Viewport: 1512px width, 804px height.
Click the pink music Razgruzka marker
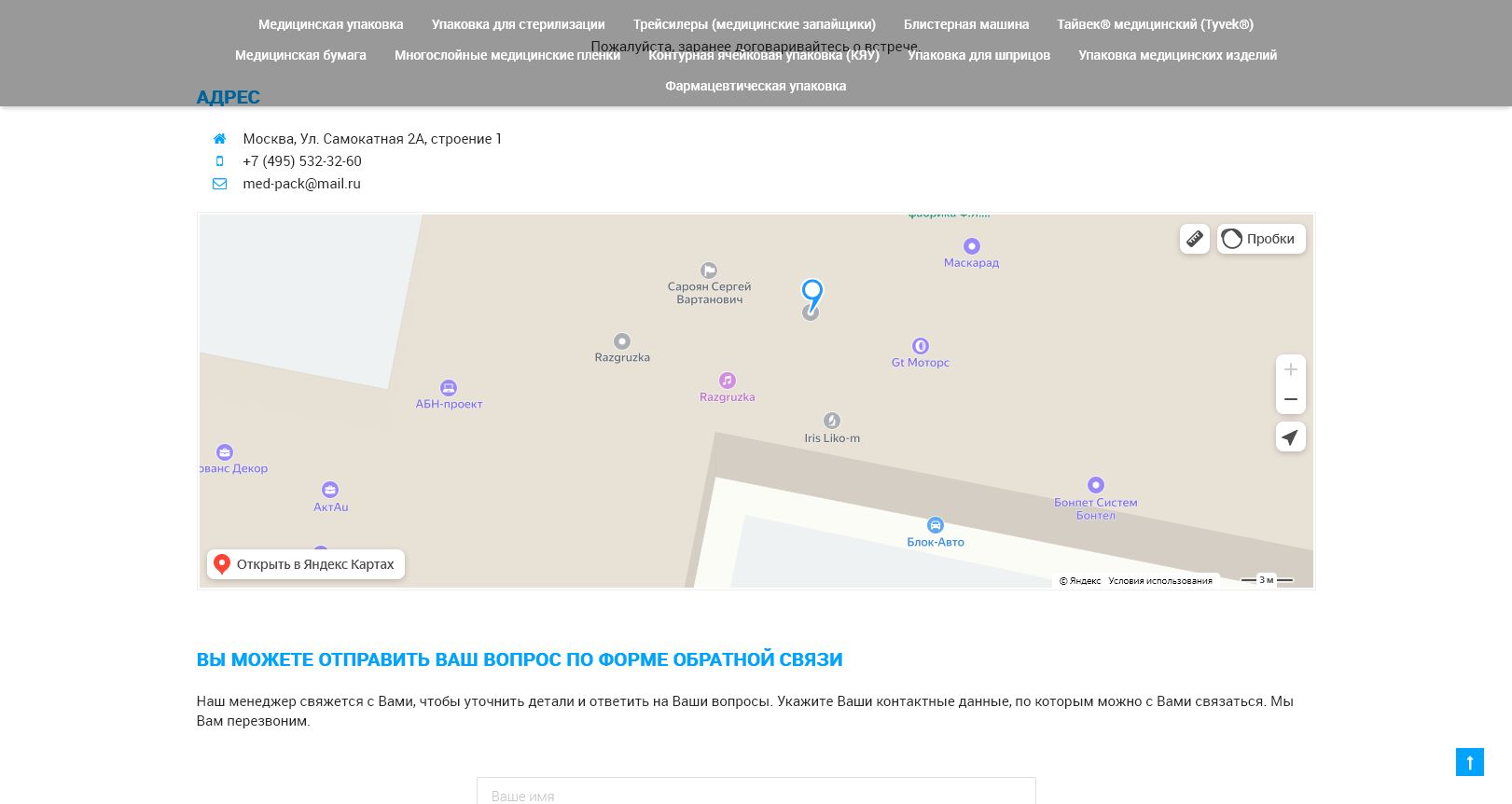coord(728,381)
